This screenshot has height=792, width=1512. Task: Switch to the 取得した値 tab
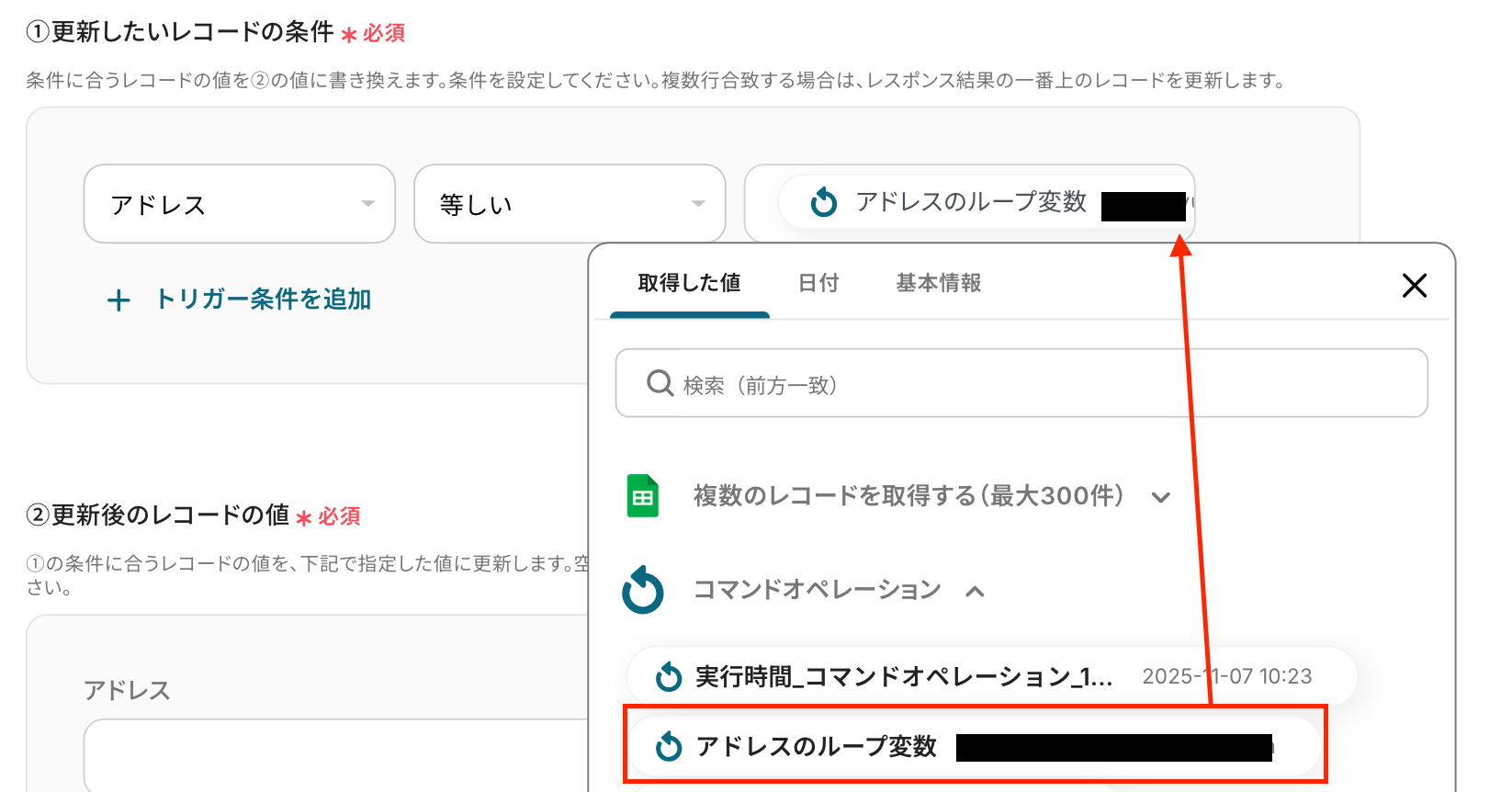tap(689, 283)
